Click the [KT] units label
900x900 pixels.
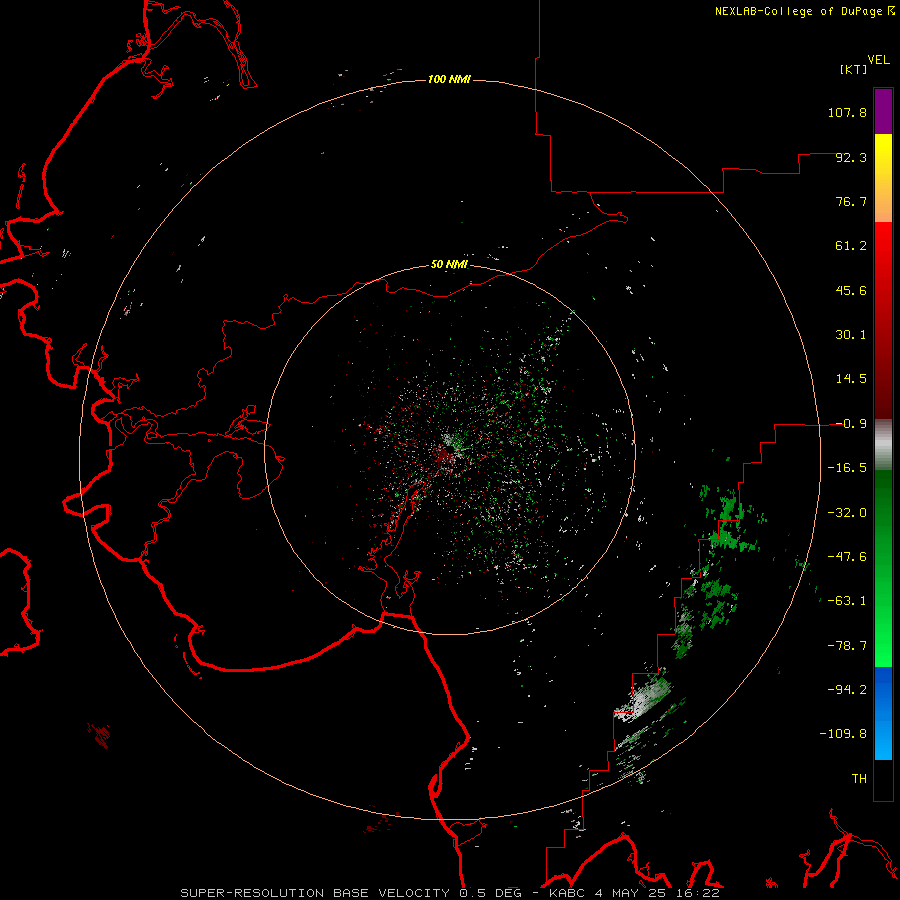853,69
